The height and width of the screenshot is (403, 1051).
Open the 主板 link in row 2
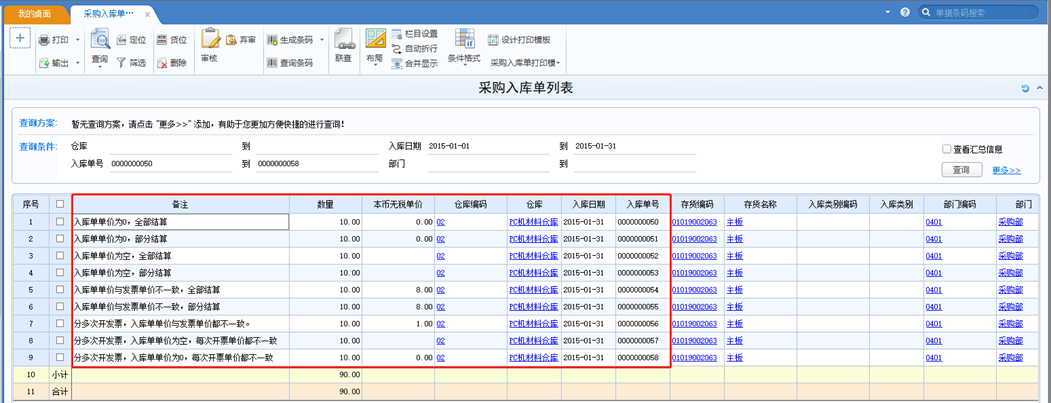click(x=735, y=239)
